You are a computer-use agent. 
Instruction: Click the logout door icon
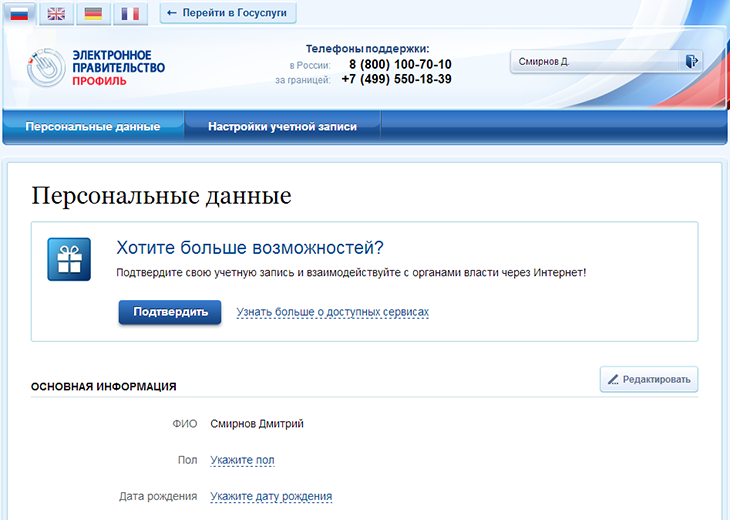(x=691, y=61)
